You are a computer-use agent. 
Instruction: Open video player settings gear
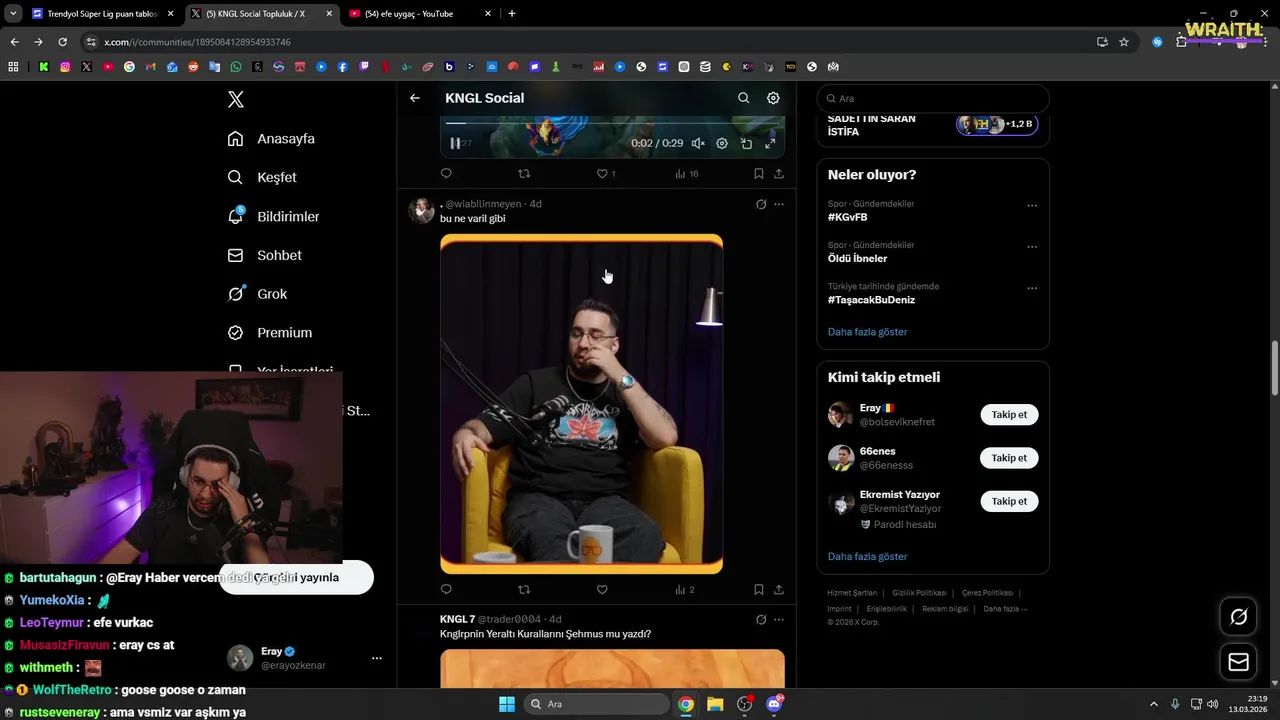[x=722, y=144]
